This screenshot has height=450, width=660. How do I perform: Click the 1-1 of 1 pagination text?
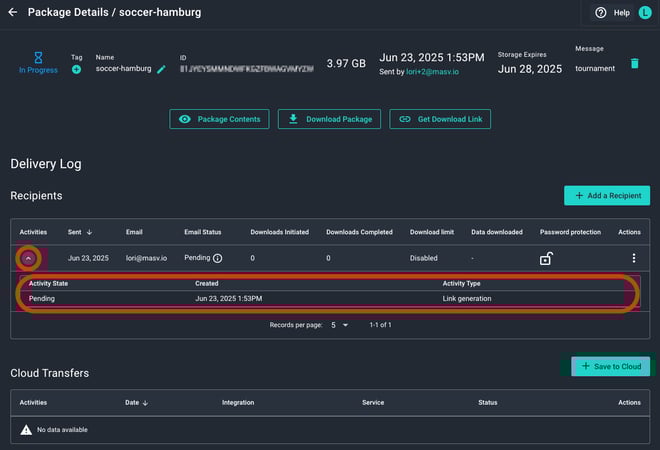[x=380, y=325]
